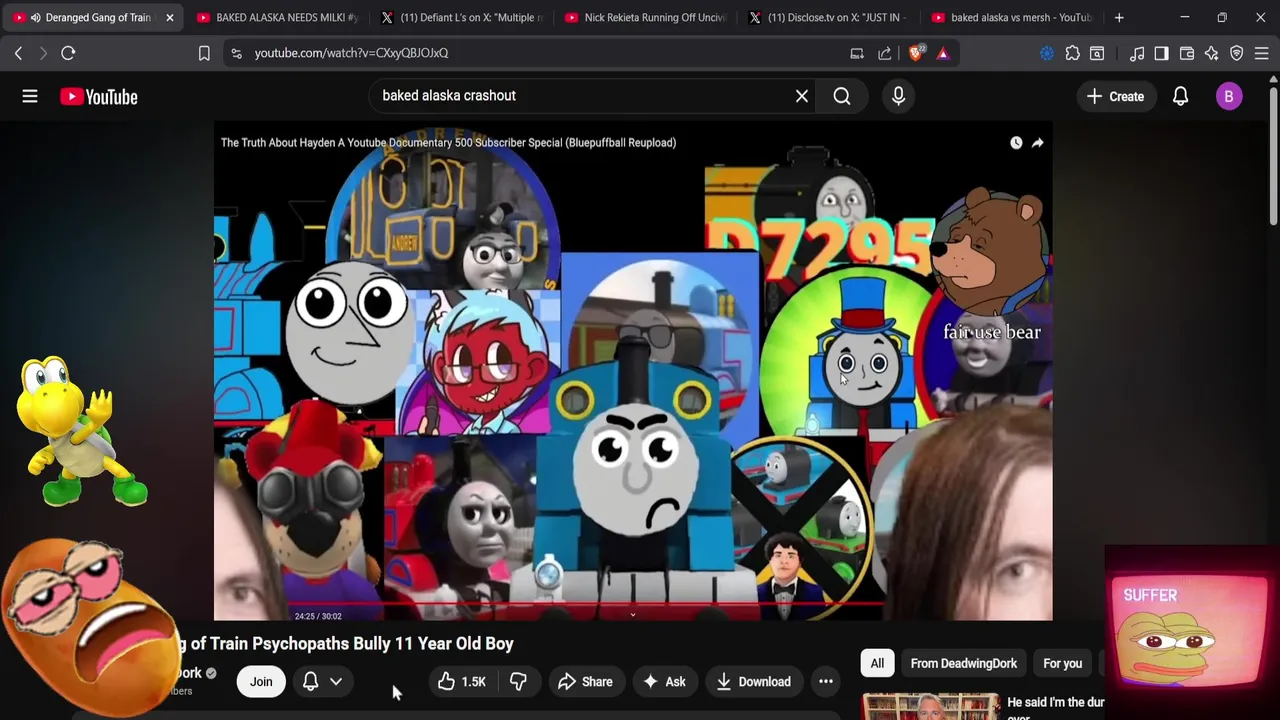Click the site settings icon in address bar
The image size is (1280, 720).
pyautogui.click(x=236, y=53)
